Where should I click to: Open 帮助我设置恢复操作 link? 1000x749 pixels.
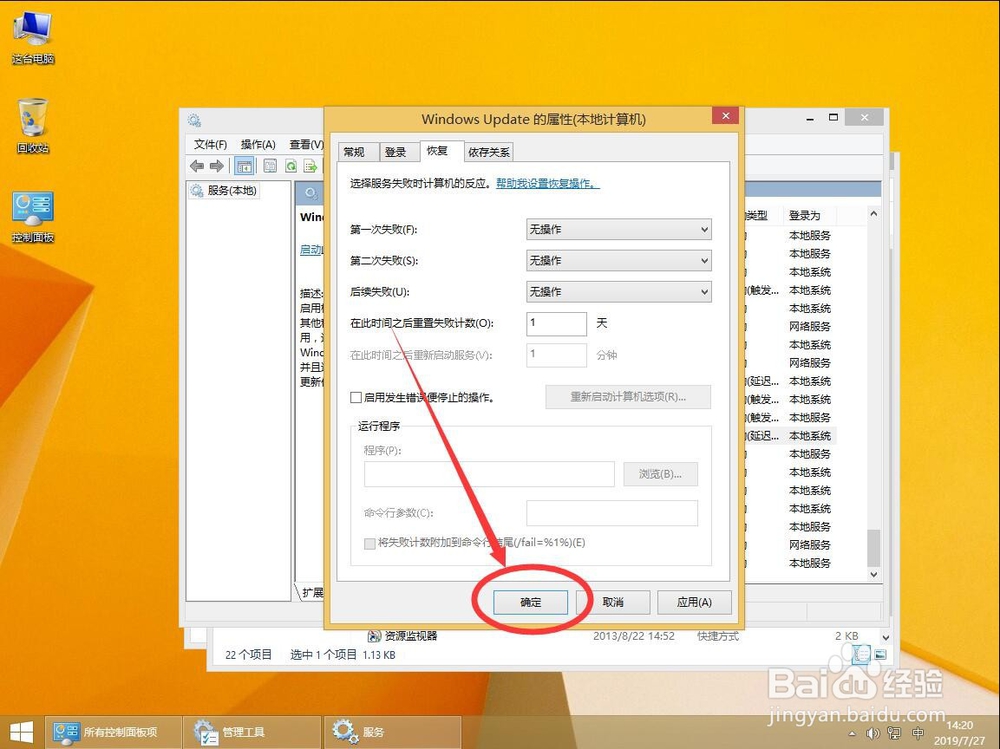point(548,184)
